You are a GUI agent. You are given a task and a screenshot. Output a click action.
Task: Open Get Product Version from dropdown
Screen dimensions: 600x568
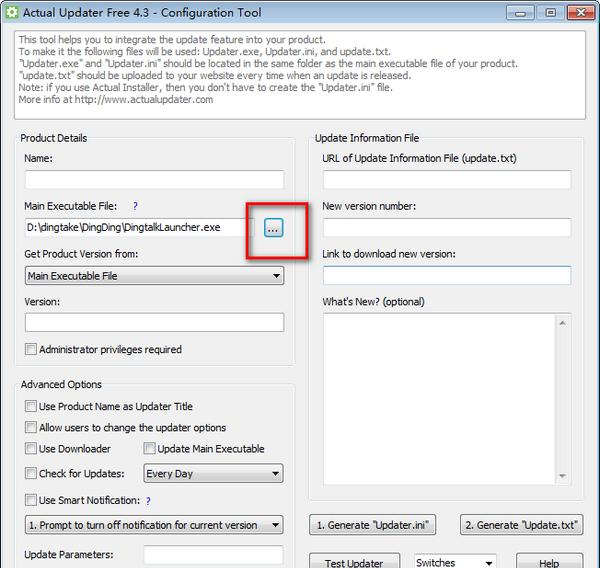click(154, 276)
